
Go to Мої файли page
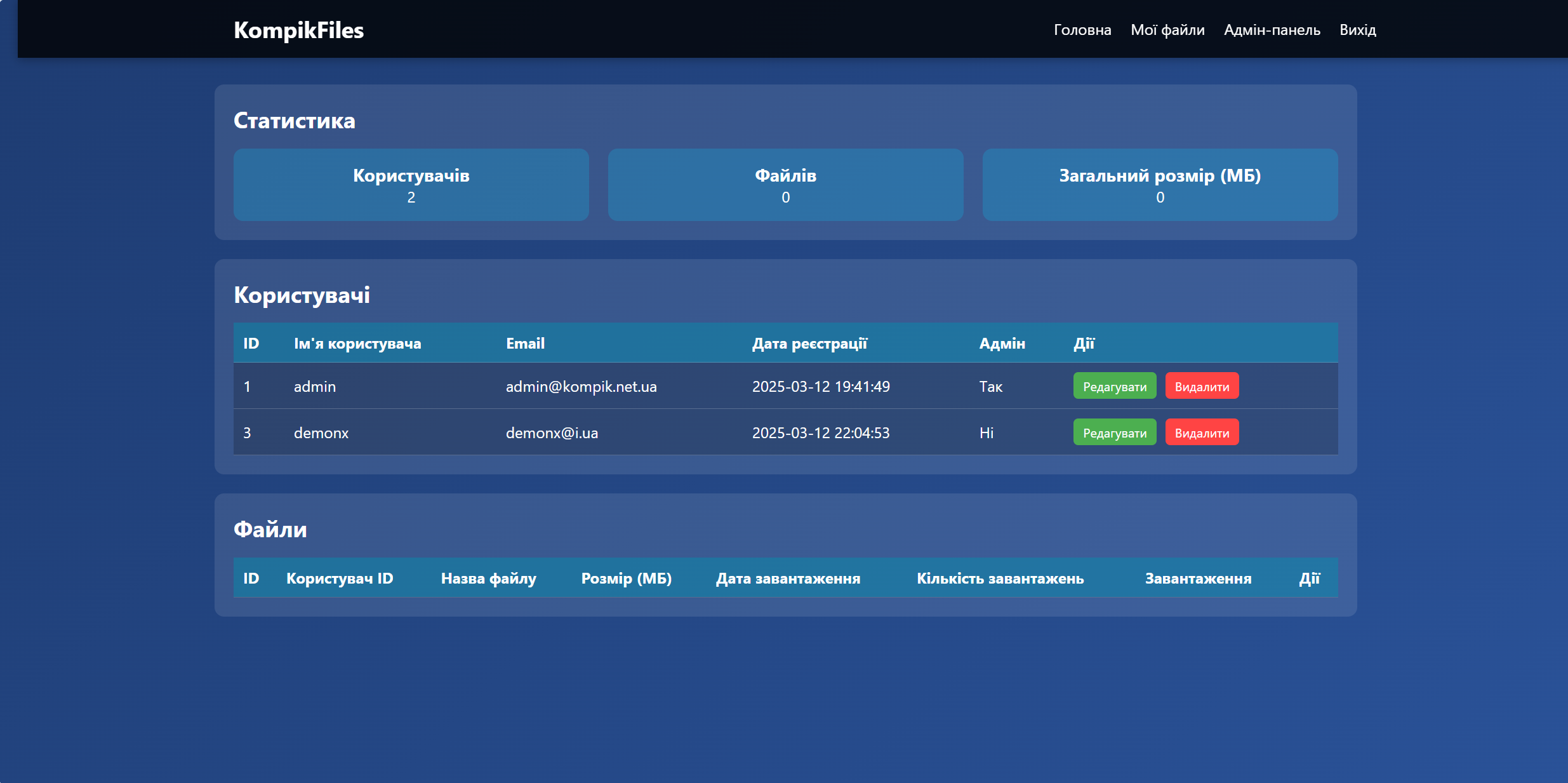pos(1167,30)
